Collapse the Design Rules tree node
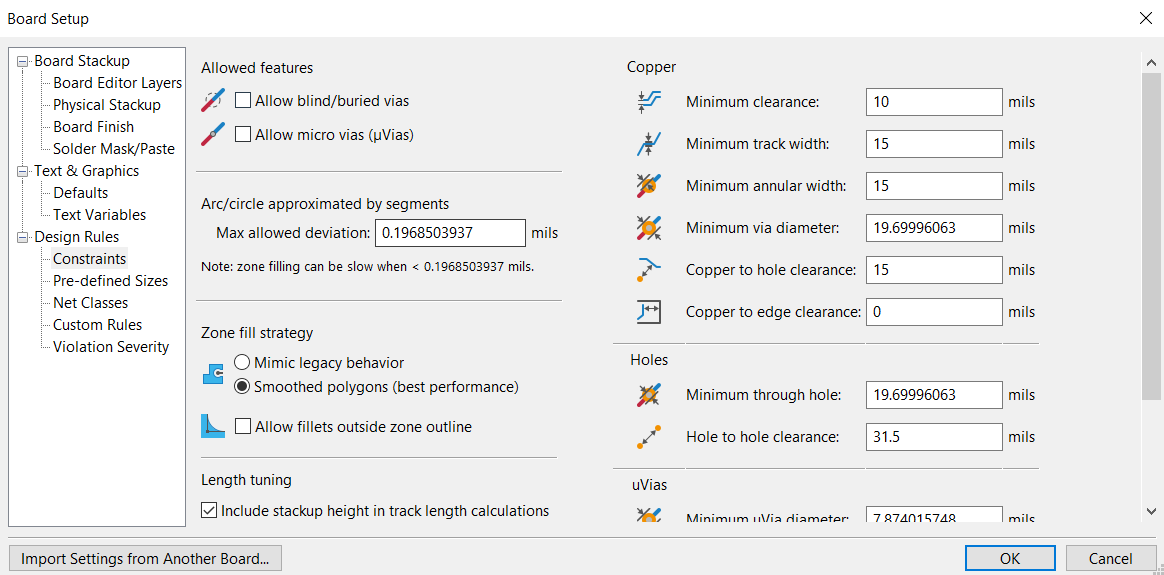The width and height of the screenshot is (1164, 575). click(x=23, y=237)
